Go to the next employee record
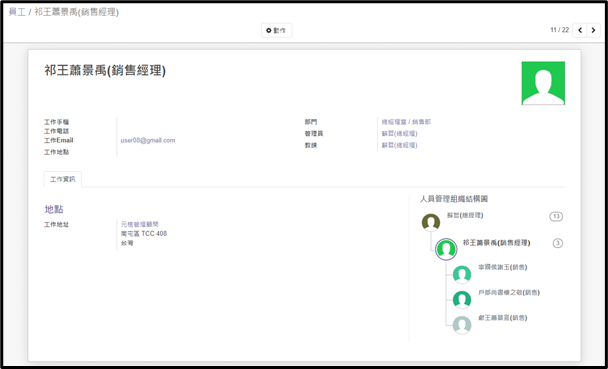The height and width of the screenshot is (369, 608). (x=593, y=30)
